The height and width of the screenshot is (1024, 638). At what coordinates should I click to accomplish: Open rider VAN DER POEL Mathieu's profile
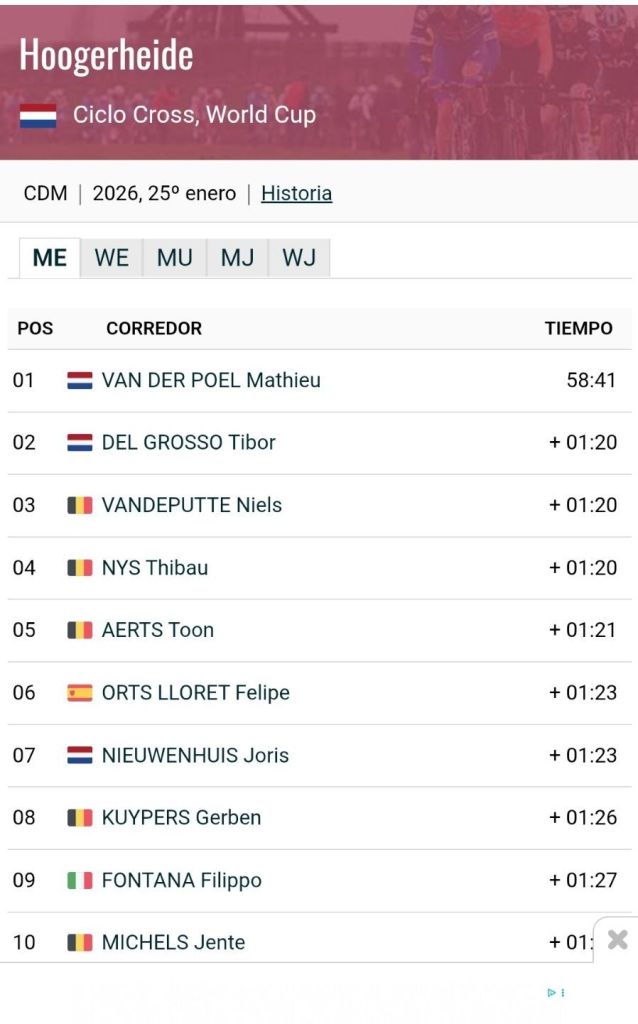211,381
